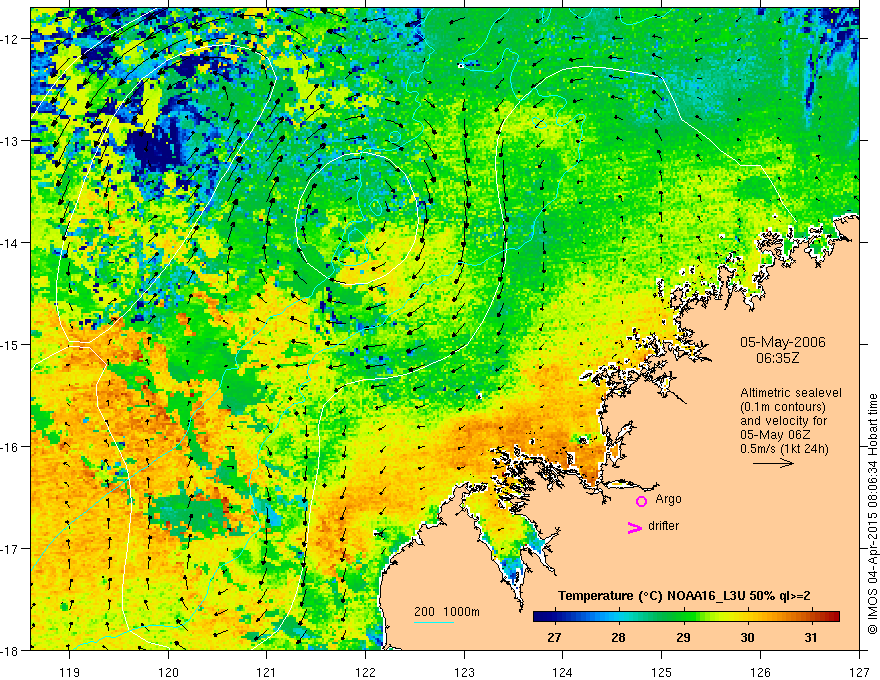
Task: Click the latitude axis label -12
Action: [11, 39]
